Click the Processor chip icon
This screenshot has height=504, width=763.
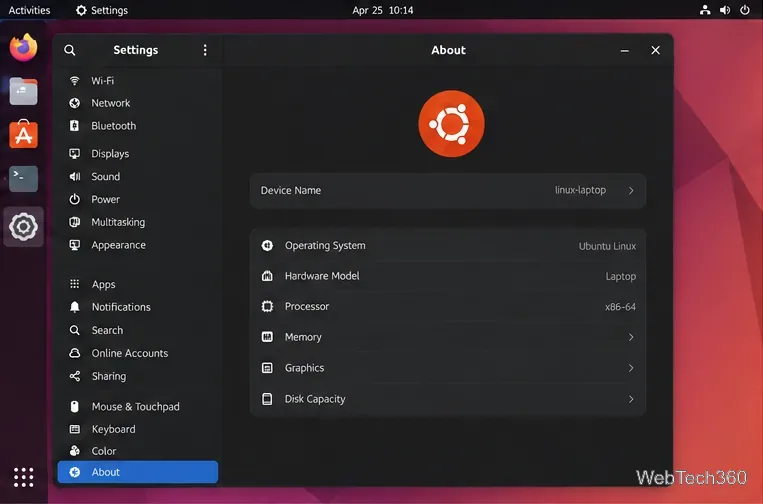267,306
